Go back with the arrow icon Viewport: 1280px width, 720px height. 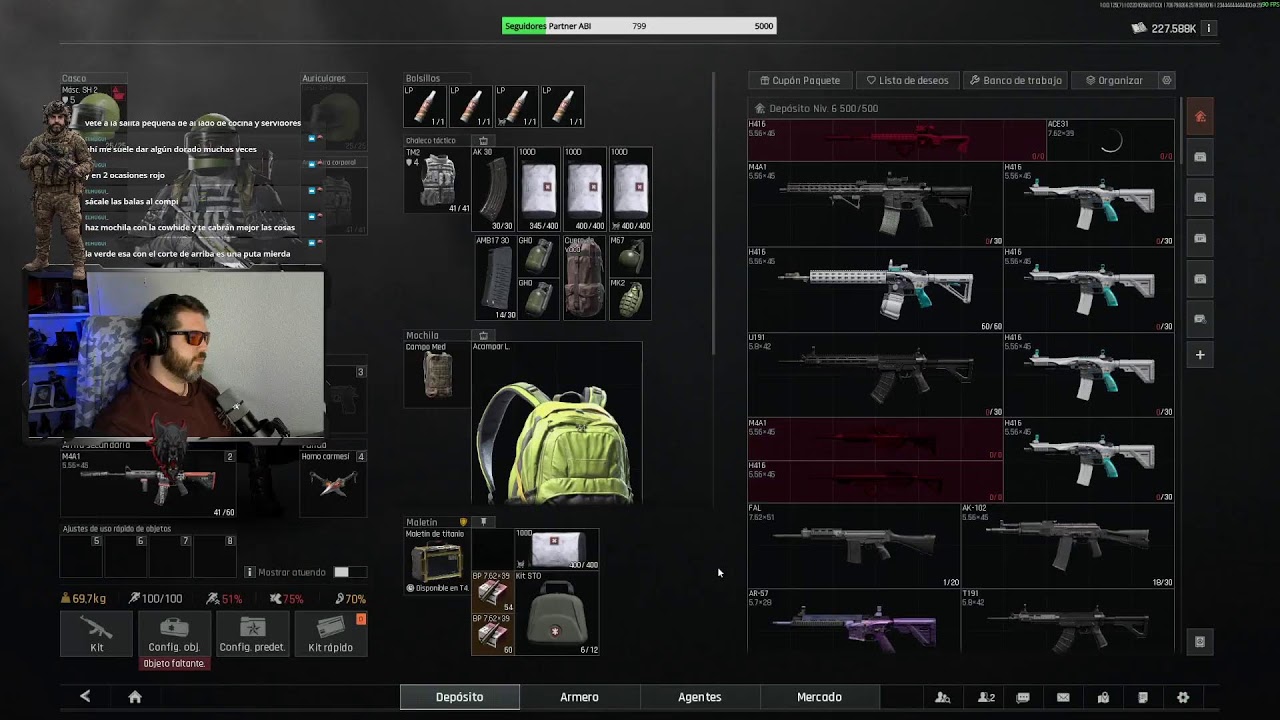click(x=85, y=697)
